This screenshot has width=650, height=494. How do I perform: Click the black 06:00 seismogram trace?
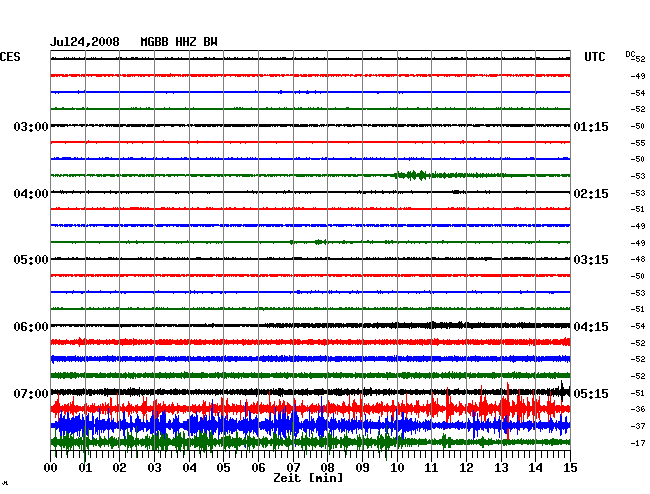[310, 325]
